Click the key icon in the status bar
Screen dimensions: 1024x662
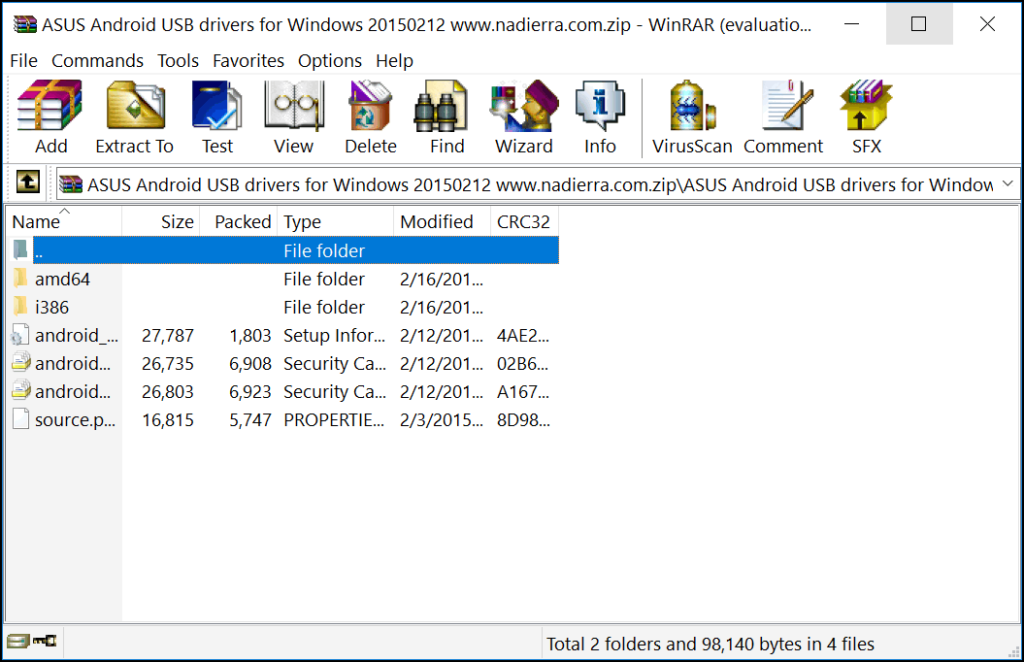tap(44, 643)
